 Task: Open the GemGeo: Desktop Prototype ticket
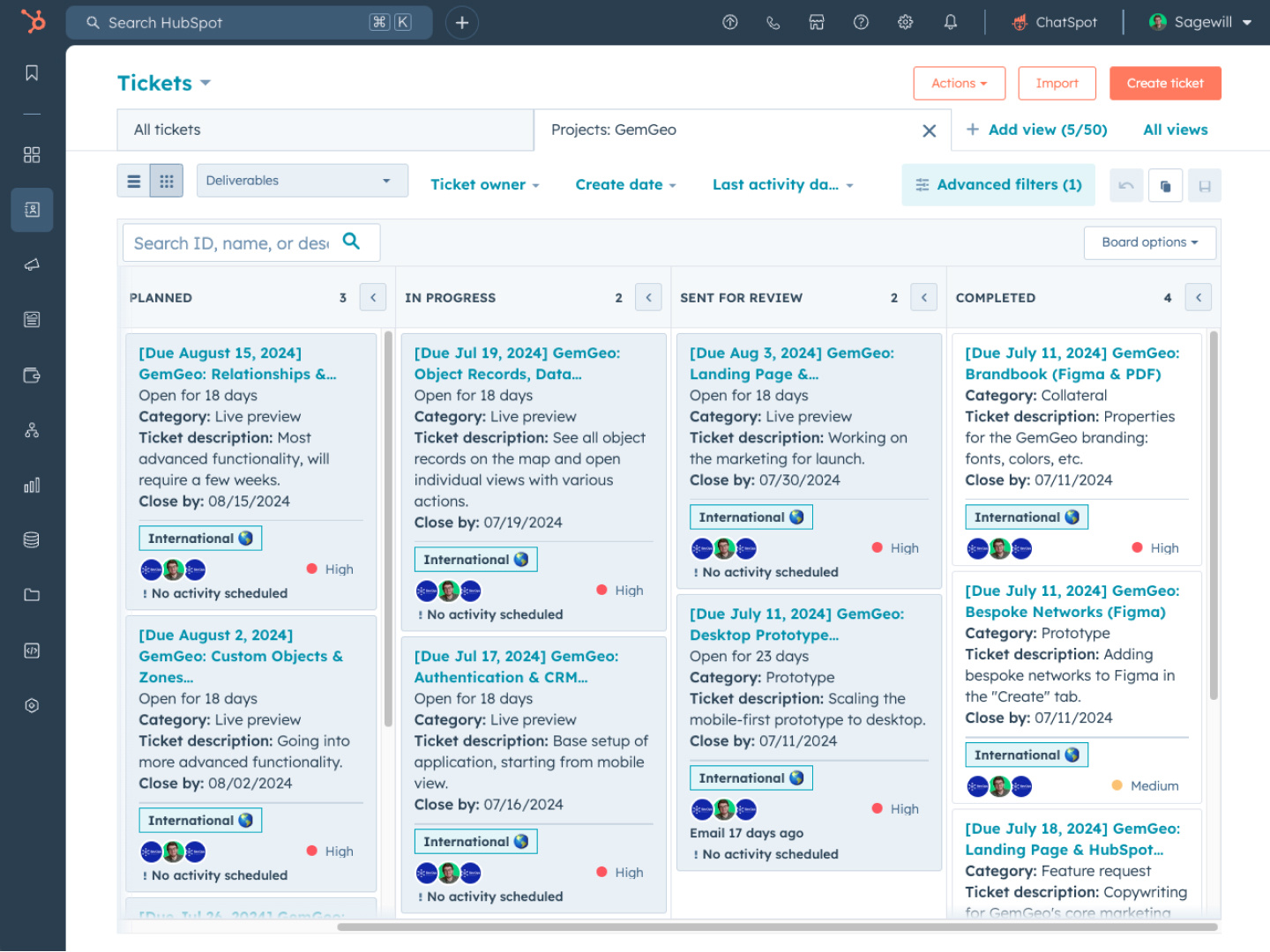pyautogui.click(x=796, y=624)
